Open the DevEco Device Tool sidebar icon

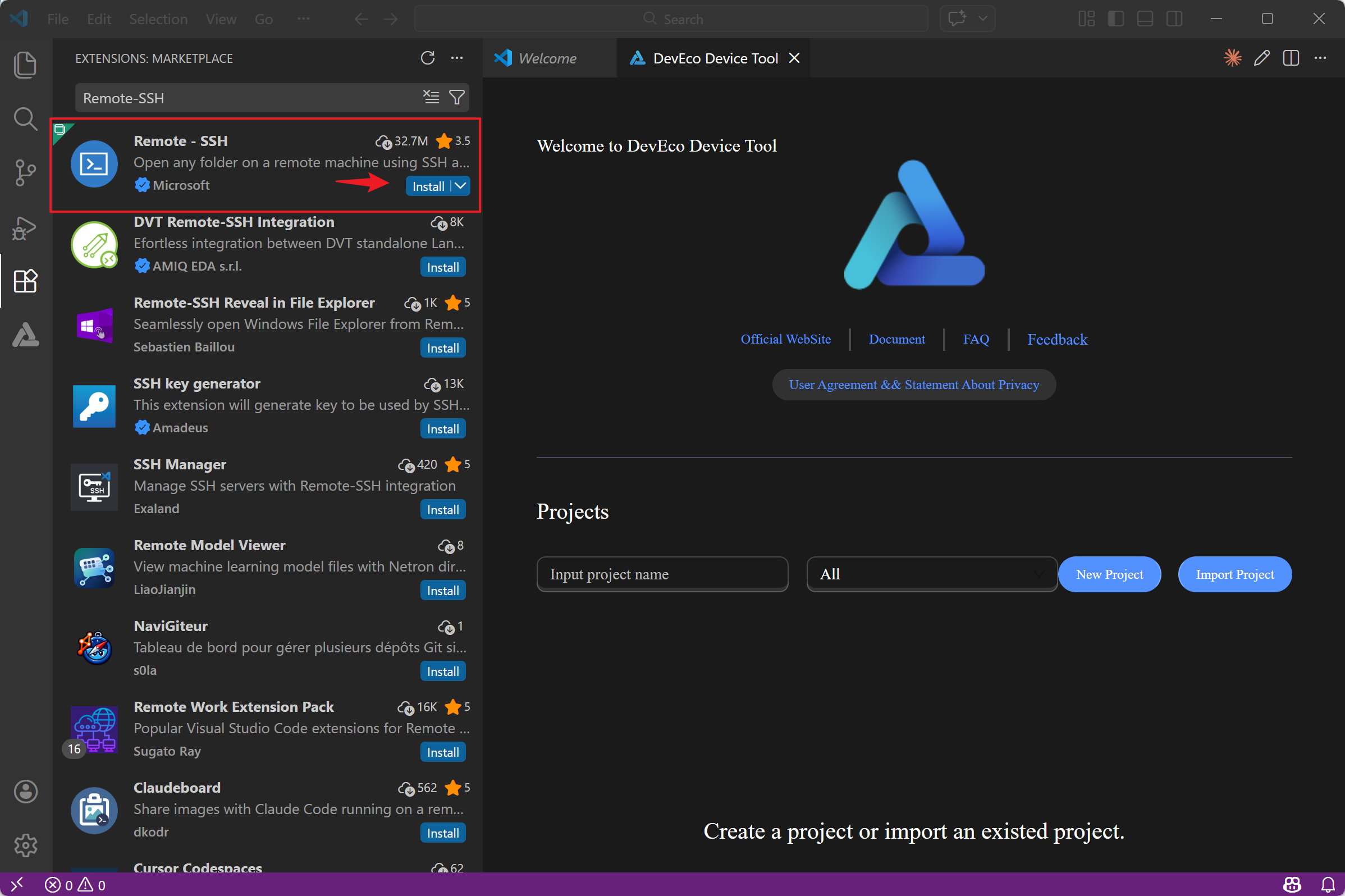[x=25, y=335]
